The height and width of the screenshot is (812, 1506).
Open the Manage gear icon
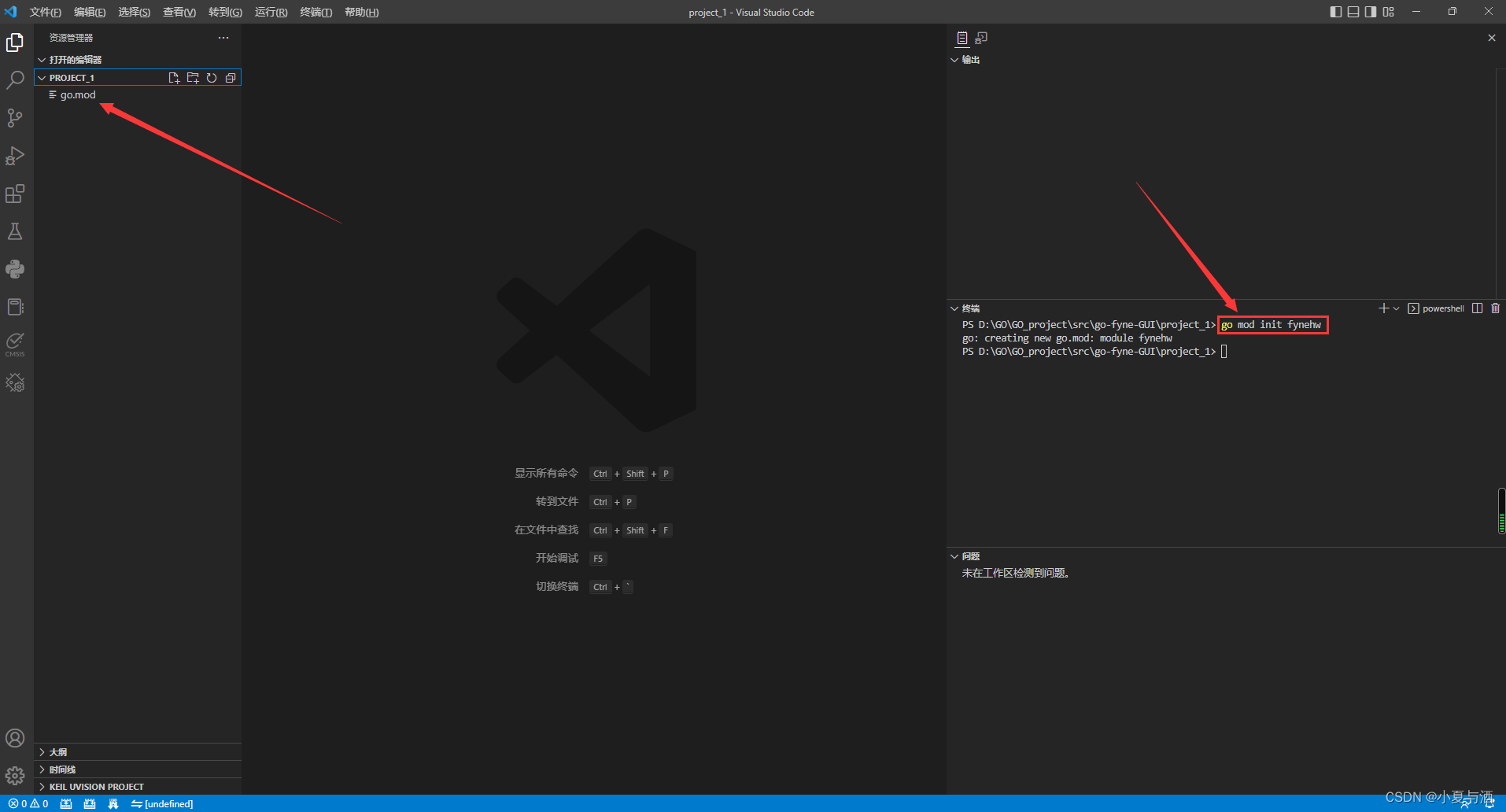15,776
